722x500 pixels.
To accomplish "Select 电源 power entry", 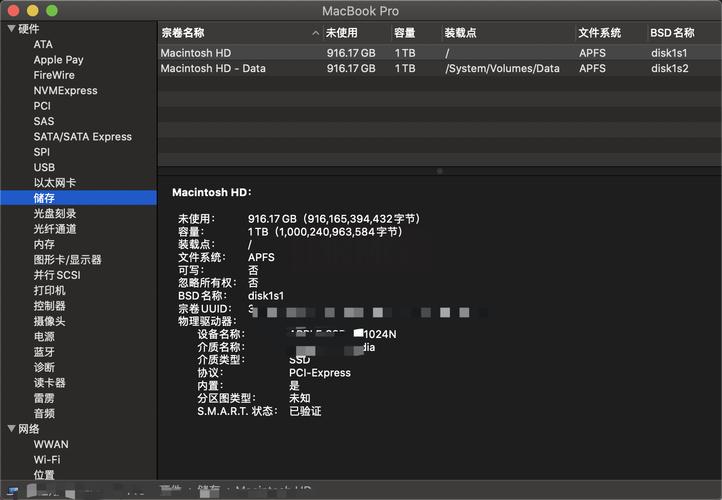I will pyautogui.click(x=44, y=337).
